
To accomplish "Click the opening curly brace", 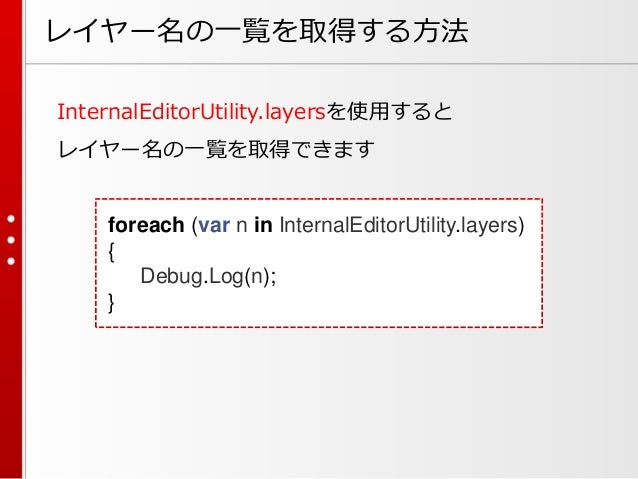I will tap(111, 252).
